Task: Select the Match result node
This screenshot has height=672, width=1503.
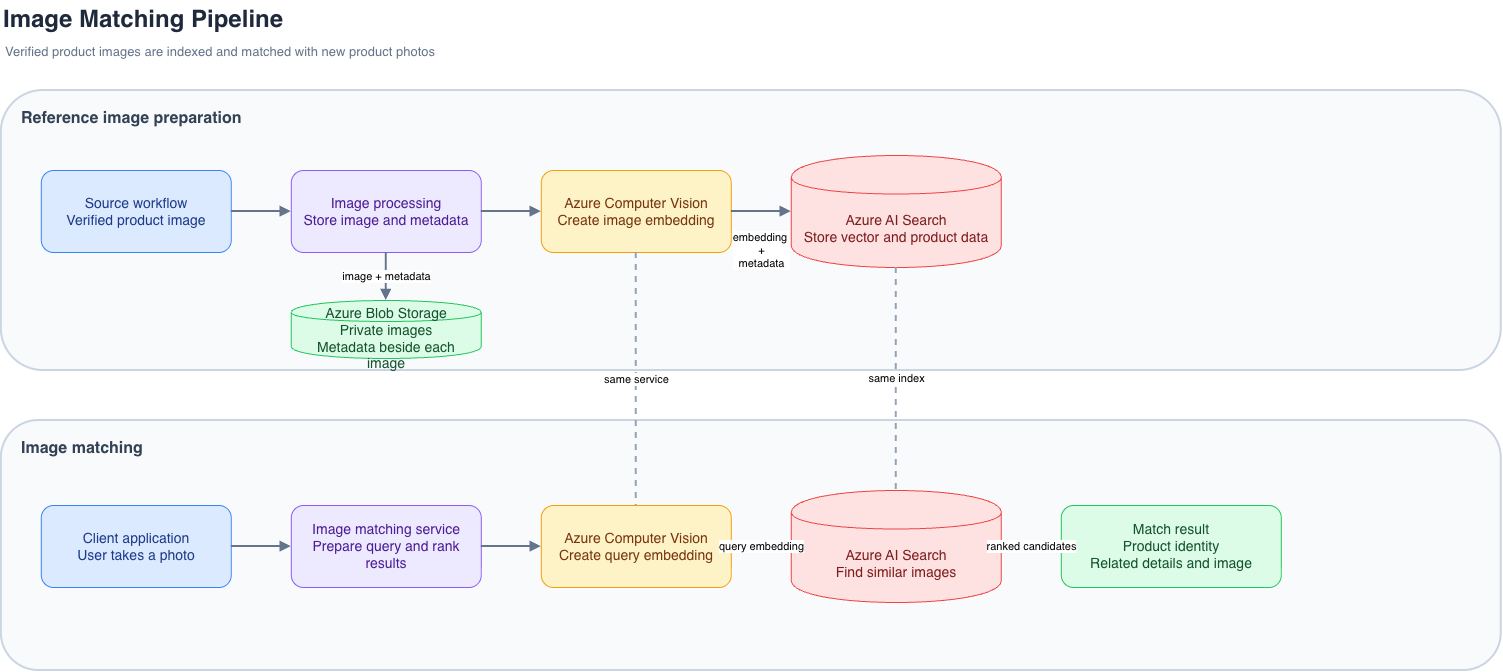Action: click(1171, 546)
